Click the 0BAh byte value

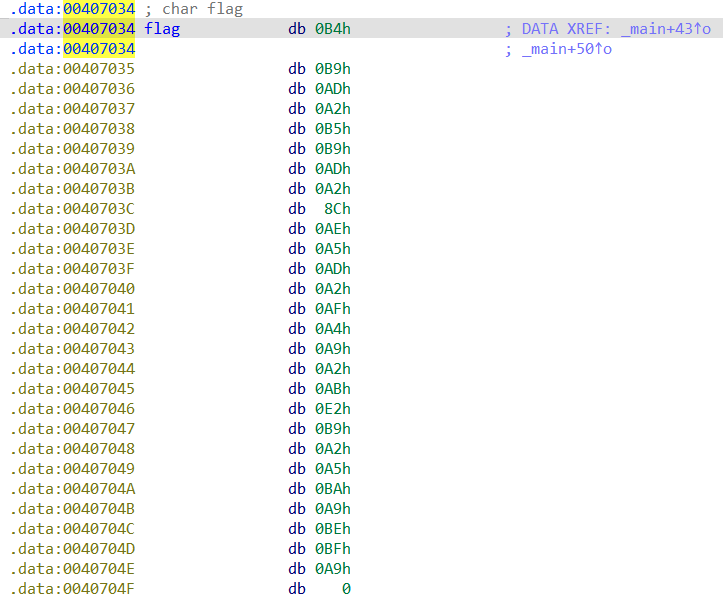coord(333,489)
